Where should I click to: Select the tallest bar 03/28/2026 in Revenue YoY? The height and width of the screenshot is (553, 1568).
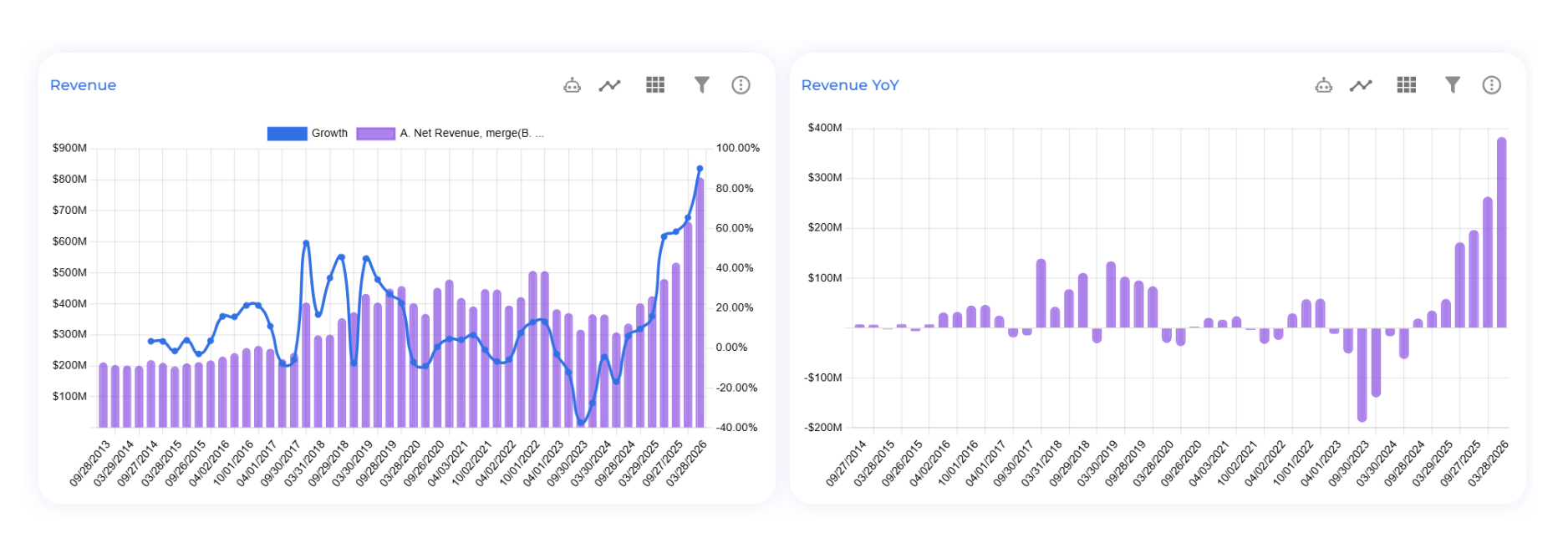(x=1502, y=232)
